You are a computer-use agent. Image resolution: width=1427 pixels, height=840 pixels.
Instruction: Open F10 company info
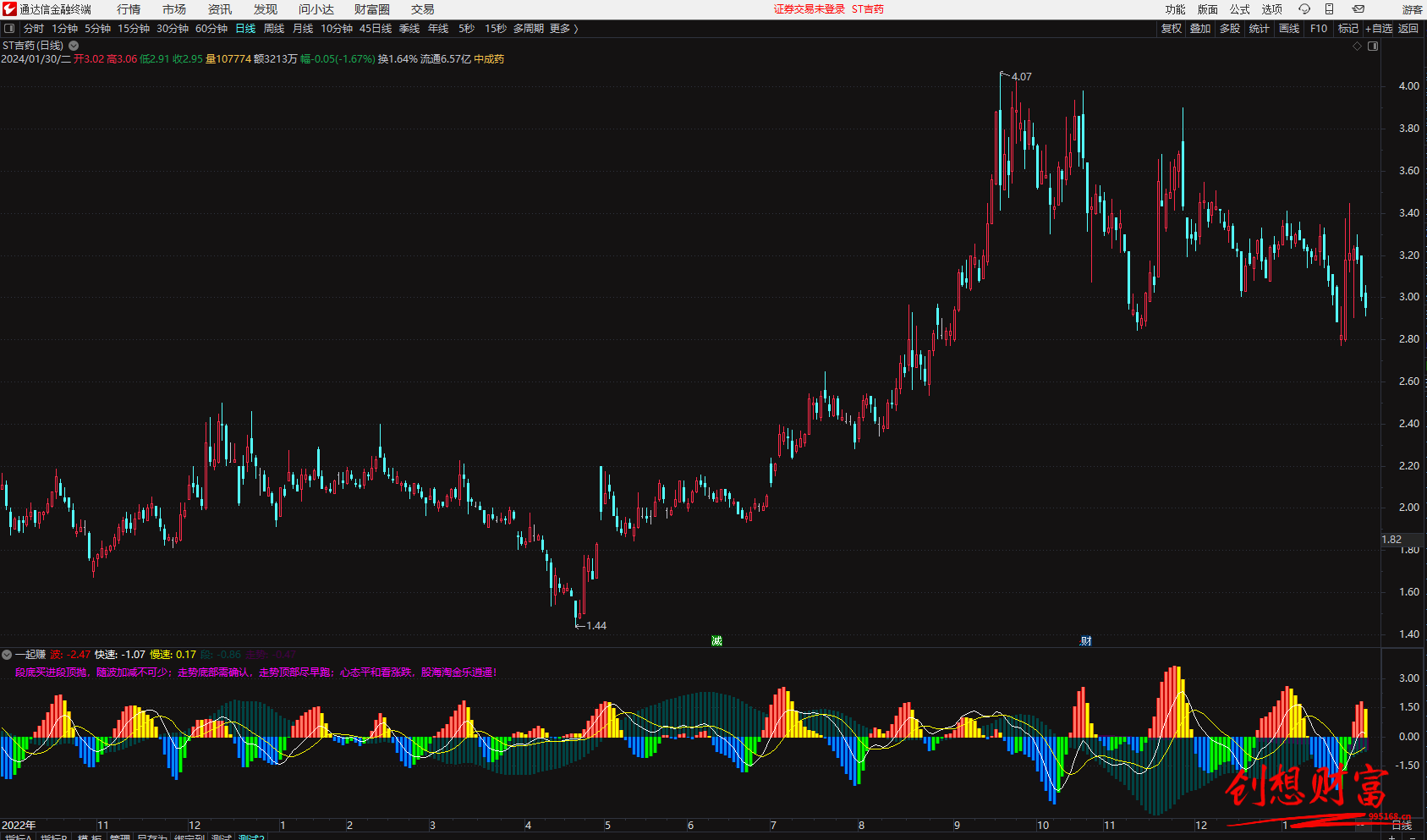[1319, 29]
